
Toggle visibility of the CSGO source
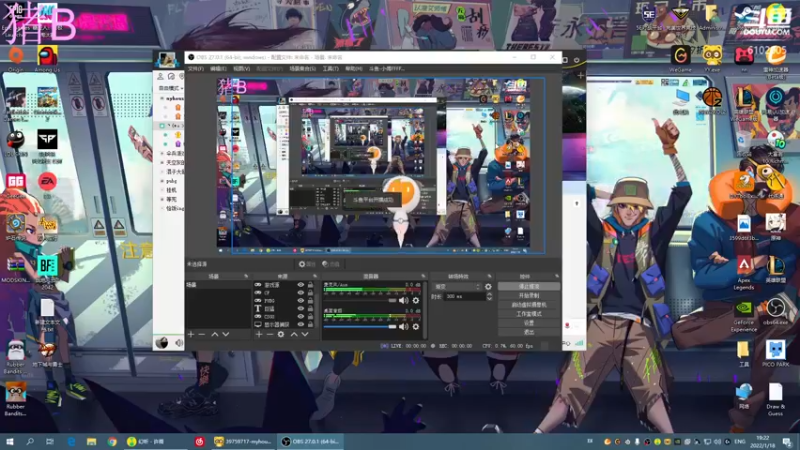[x=301, y=316]
